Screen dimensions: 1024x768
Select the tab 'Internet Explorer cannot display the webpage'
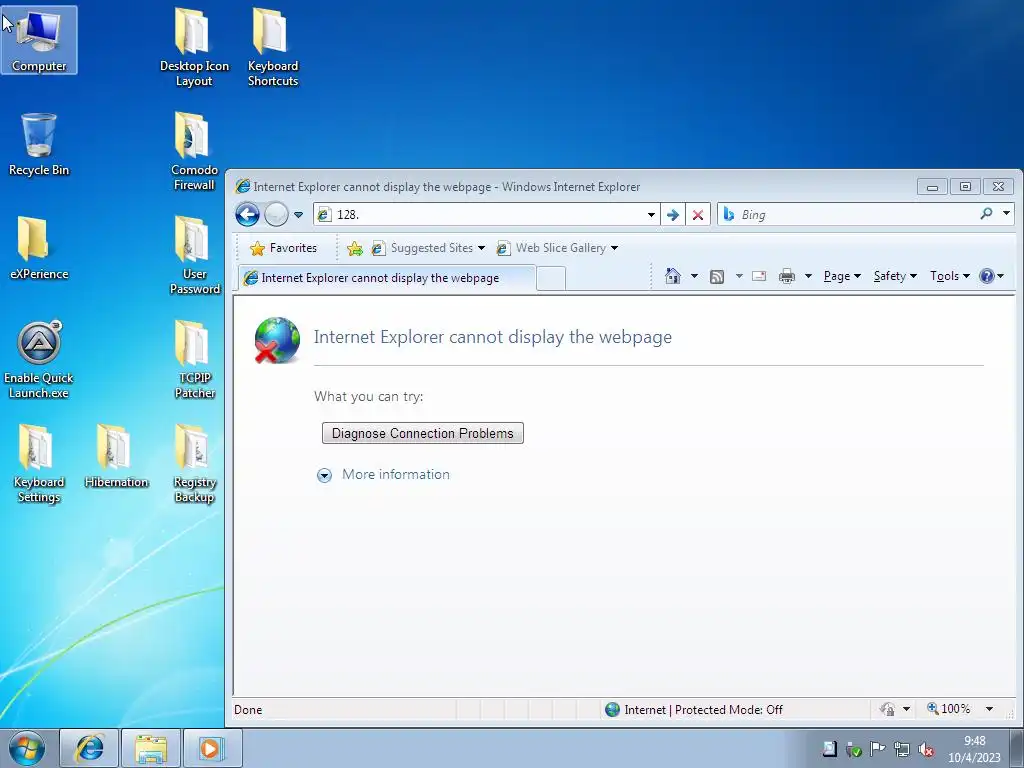coord(387,278)
